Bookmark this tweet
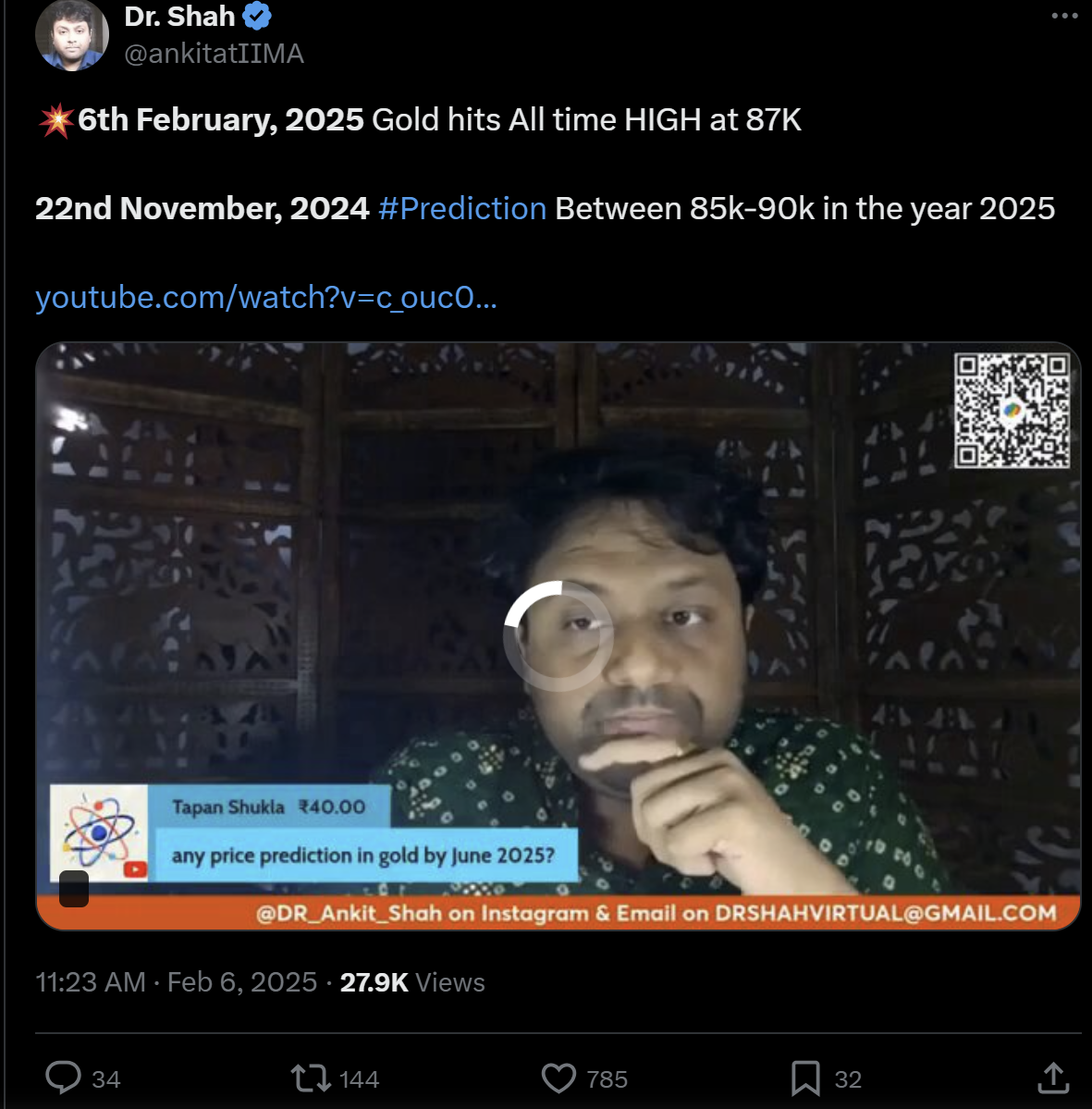 point(805,1078)
